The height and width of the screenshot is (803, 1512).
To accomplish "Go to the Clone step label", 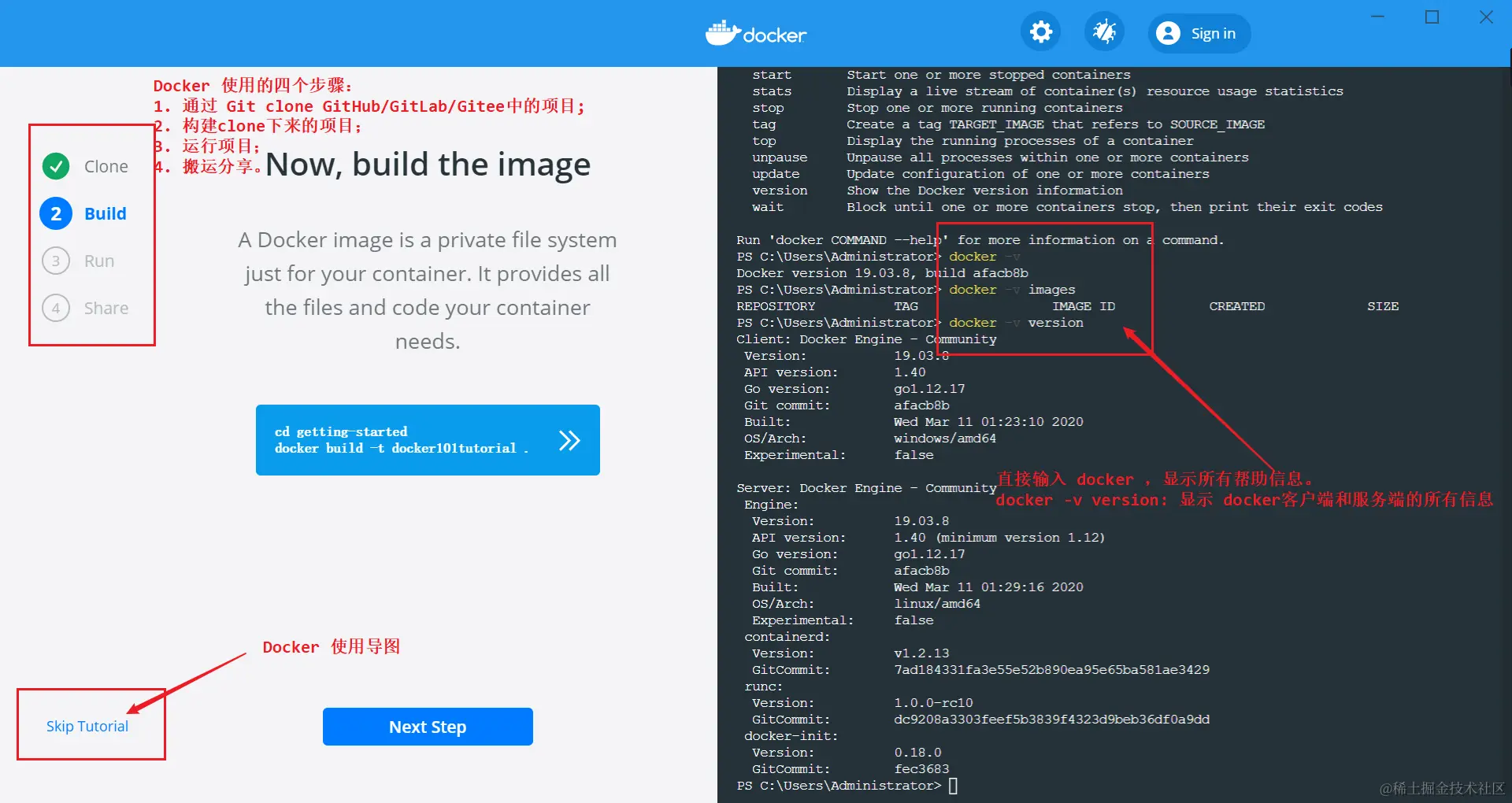I will (x=106, y=166).
